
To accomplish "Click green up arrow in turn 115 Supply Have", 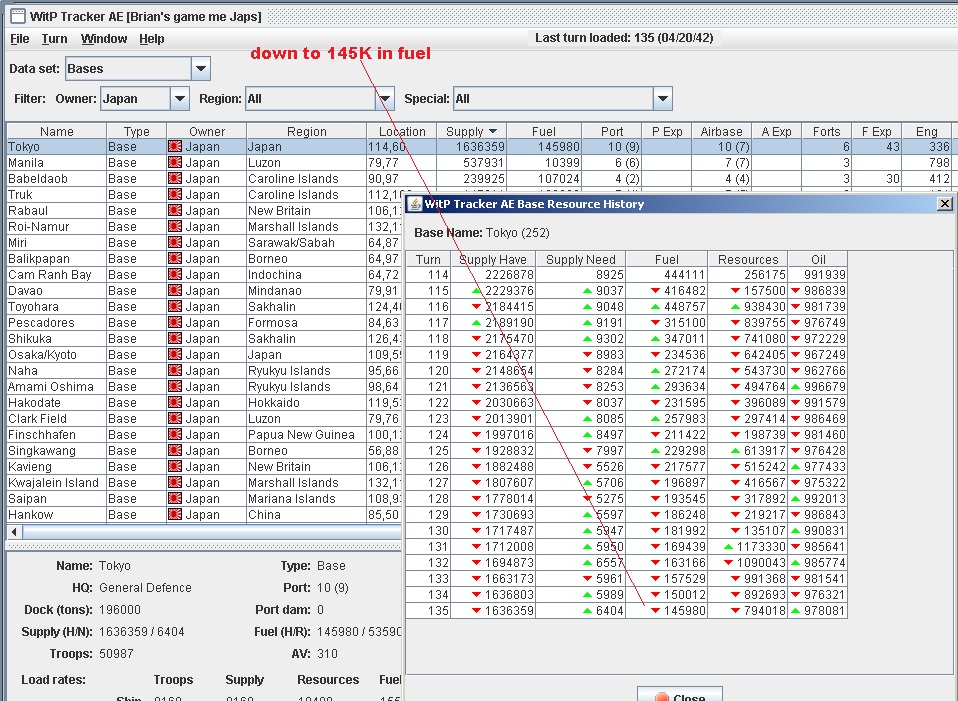I will click(x=477, y=290).
